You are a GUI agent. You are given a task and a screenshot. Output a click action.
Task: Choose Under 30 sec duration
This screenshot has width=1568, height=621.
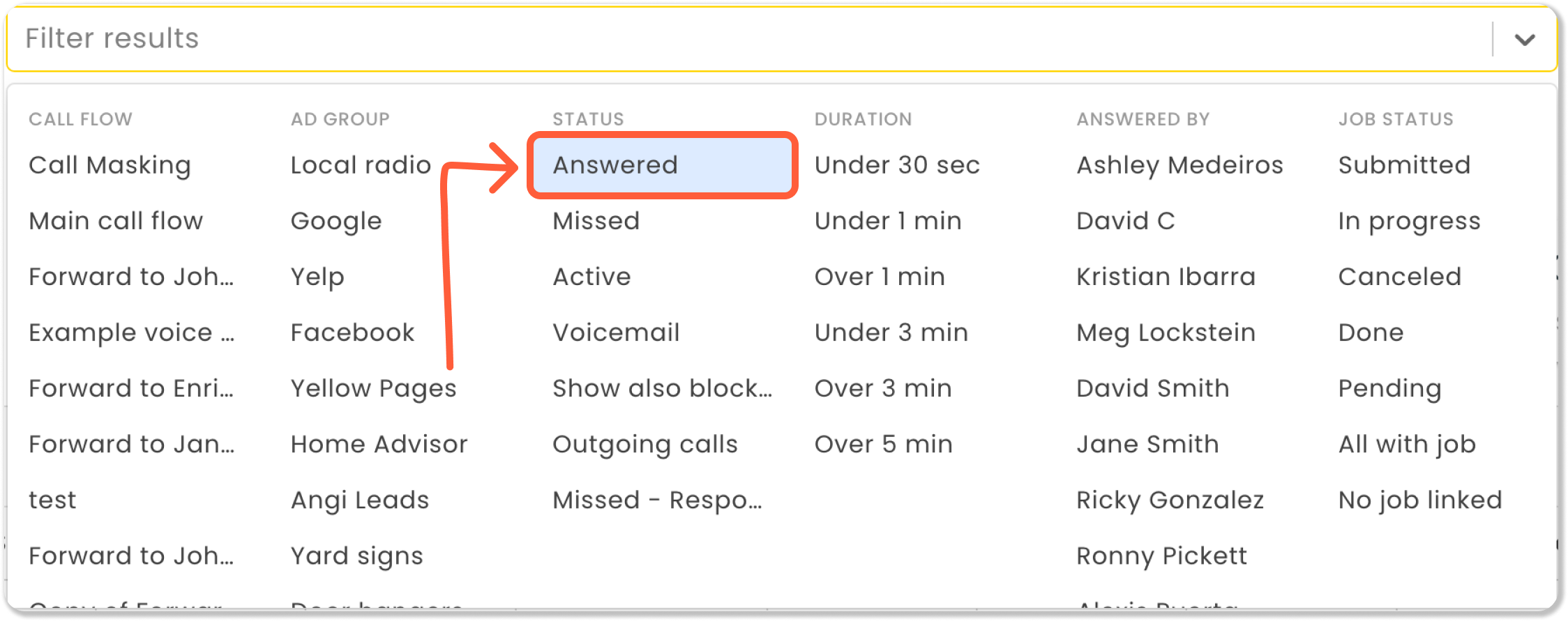[x=897, y=165]
